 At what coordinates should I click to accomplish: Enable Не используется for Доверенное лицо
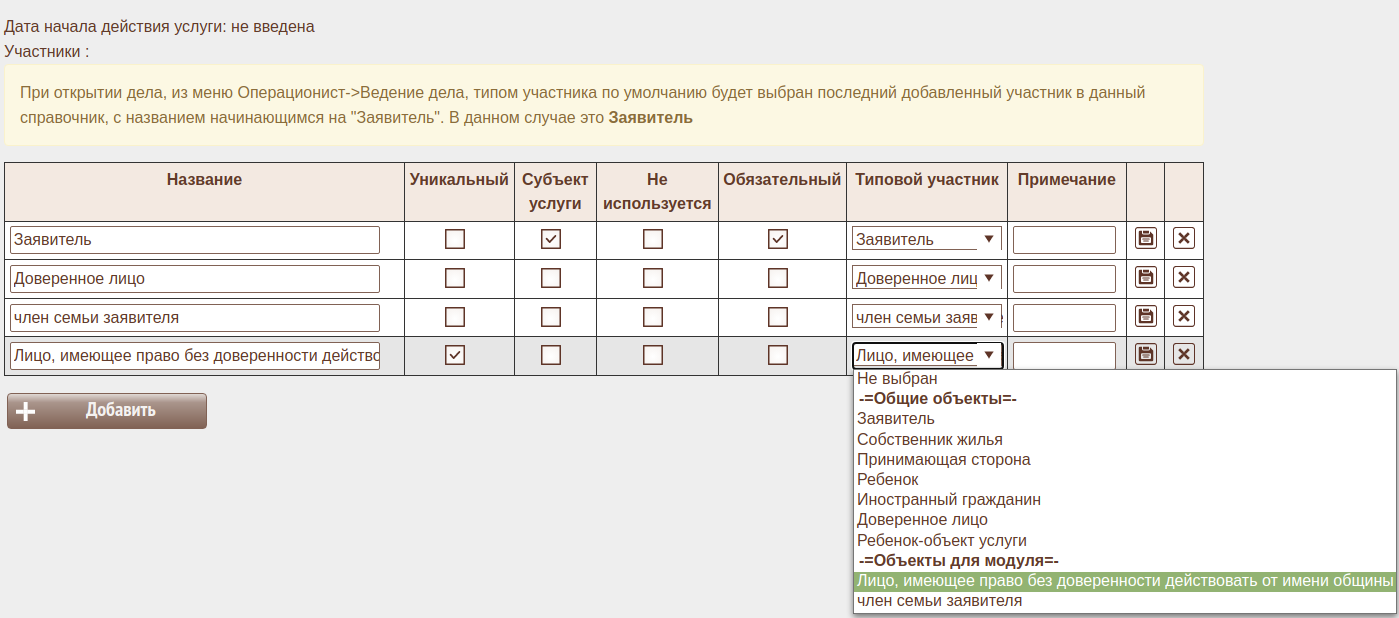653,278
